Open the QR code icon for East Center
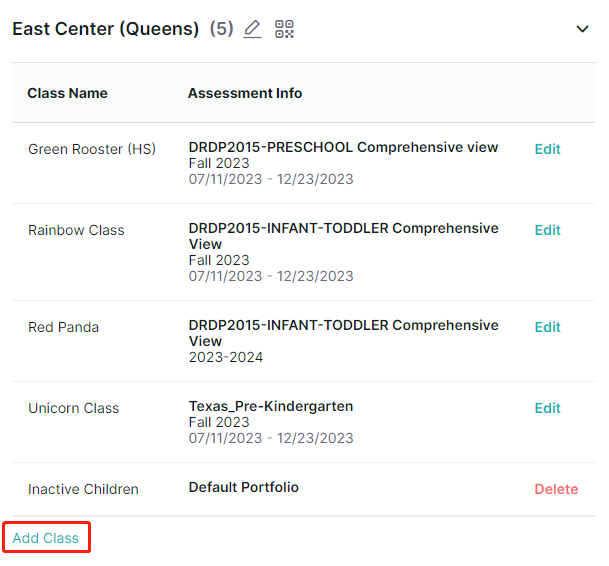Screen dimensions: 609x566 click(x=284, y=29)
